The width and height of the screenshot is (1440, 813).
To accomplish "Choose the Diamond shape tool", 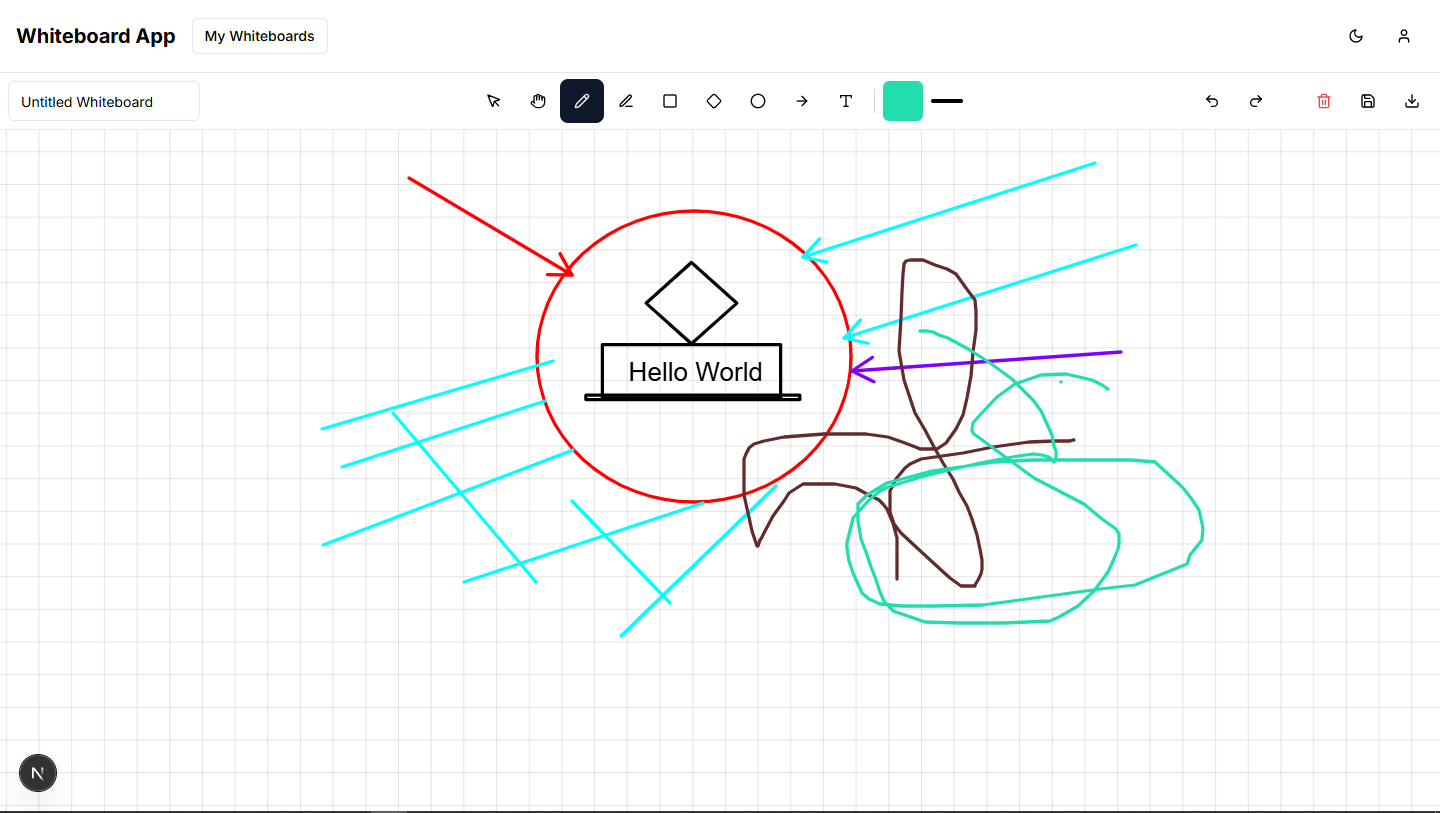I will [714, 101].
